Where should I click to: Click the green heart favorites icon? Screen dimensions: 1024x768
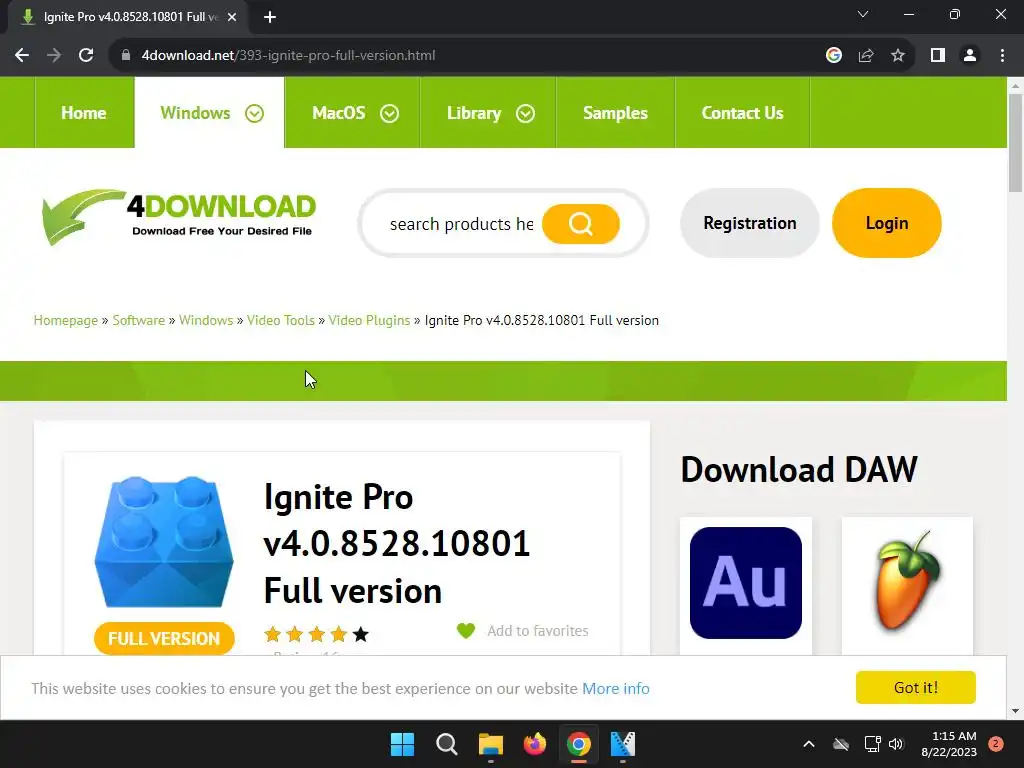[466, 631]
